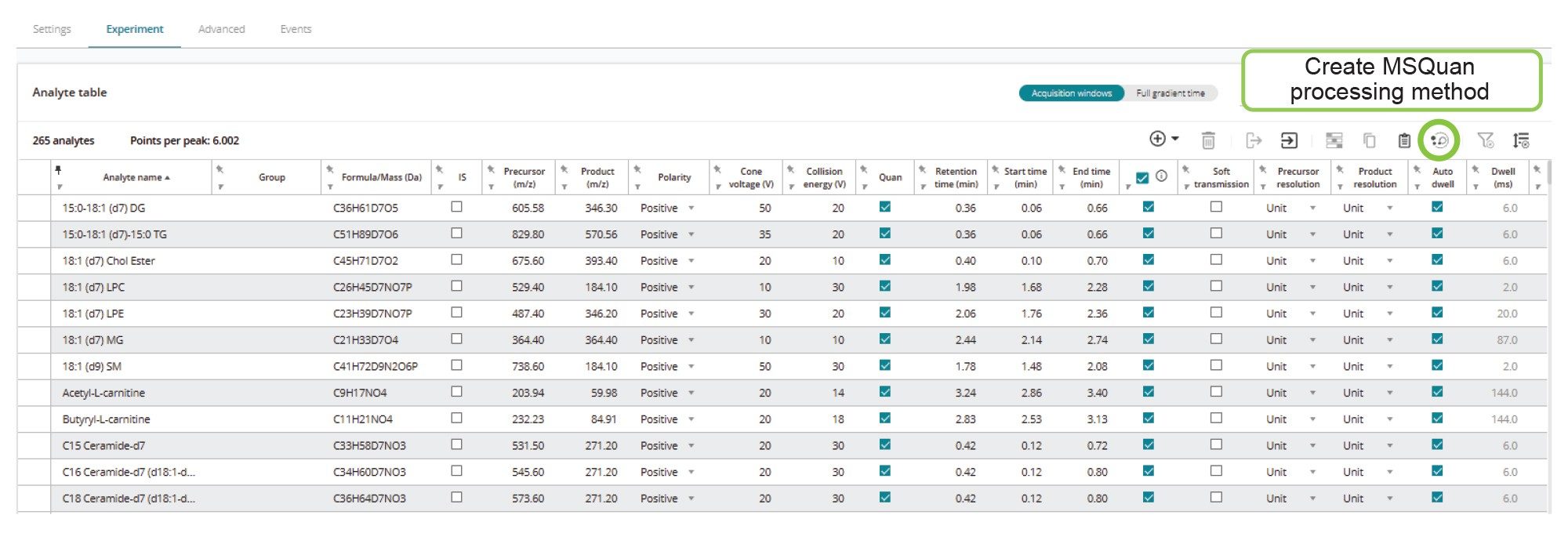Select the Experiment tab
1568x533 pixels.
click(x=135, y=29)
